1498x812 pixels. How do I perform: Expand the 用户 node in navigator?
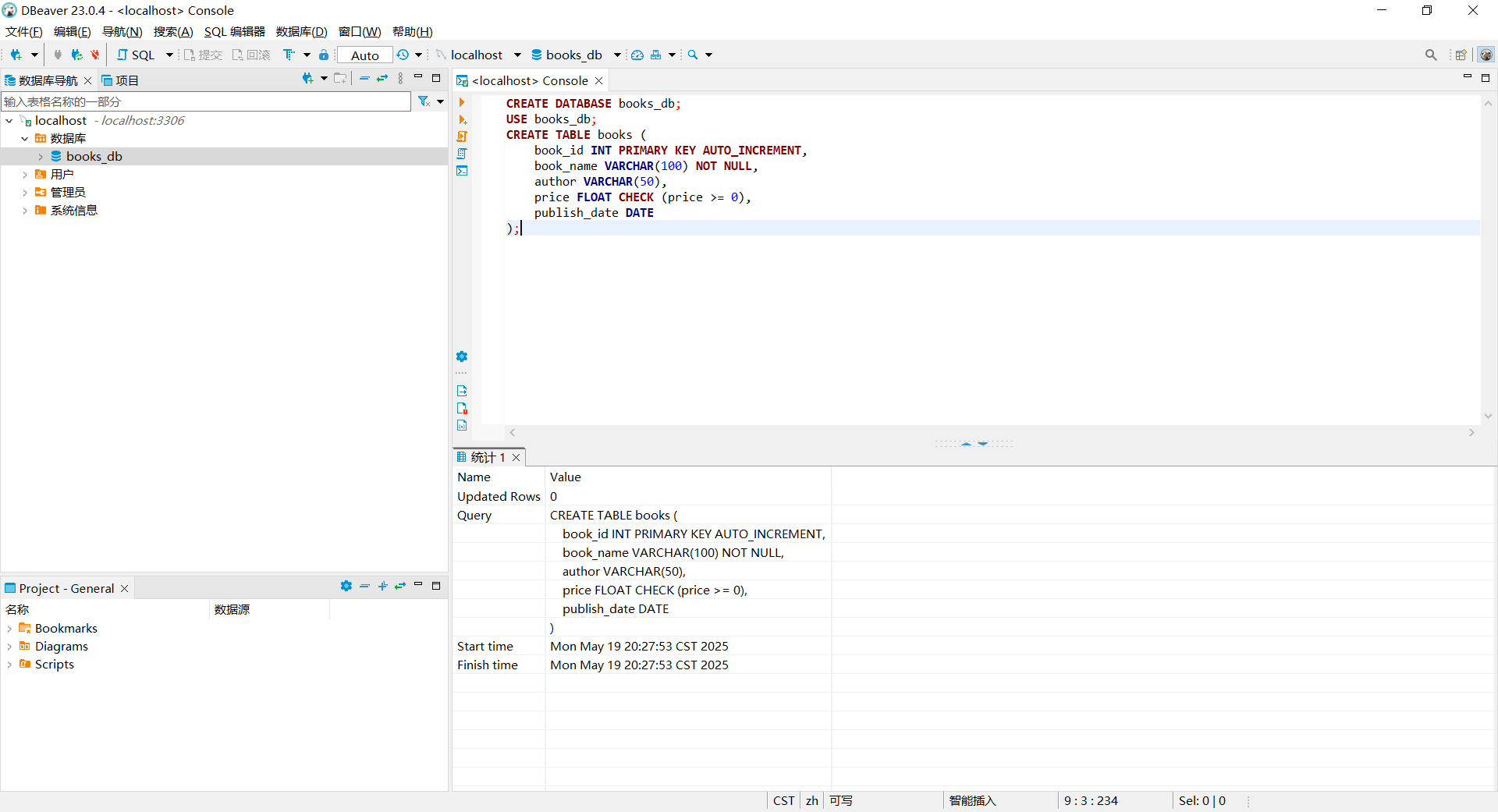pos(25,174)
